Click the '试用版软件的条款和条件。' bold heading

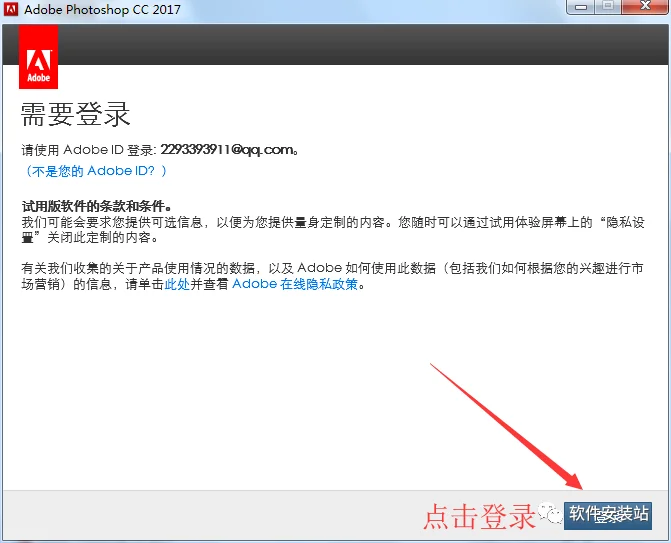point(97,206)
